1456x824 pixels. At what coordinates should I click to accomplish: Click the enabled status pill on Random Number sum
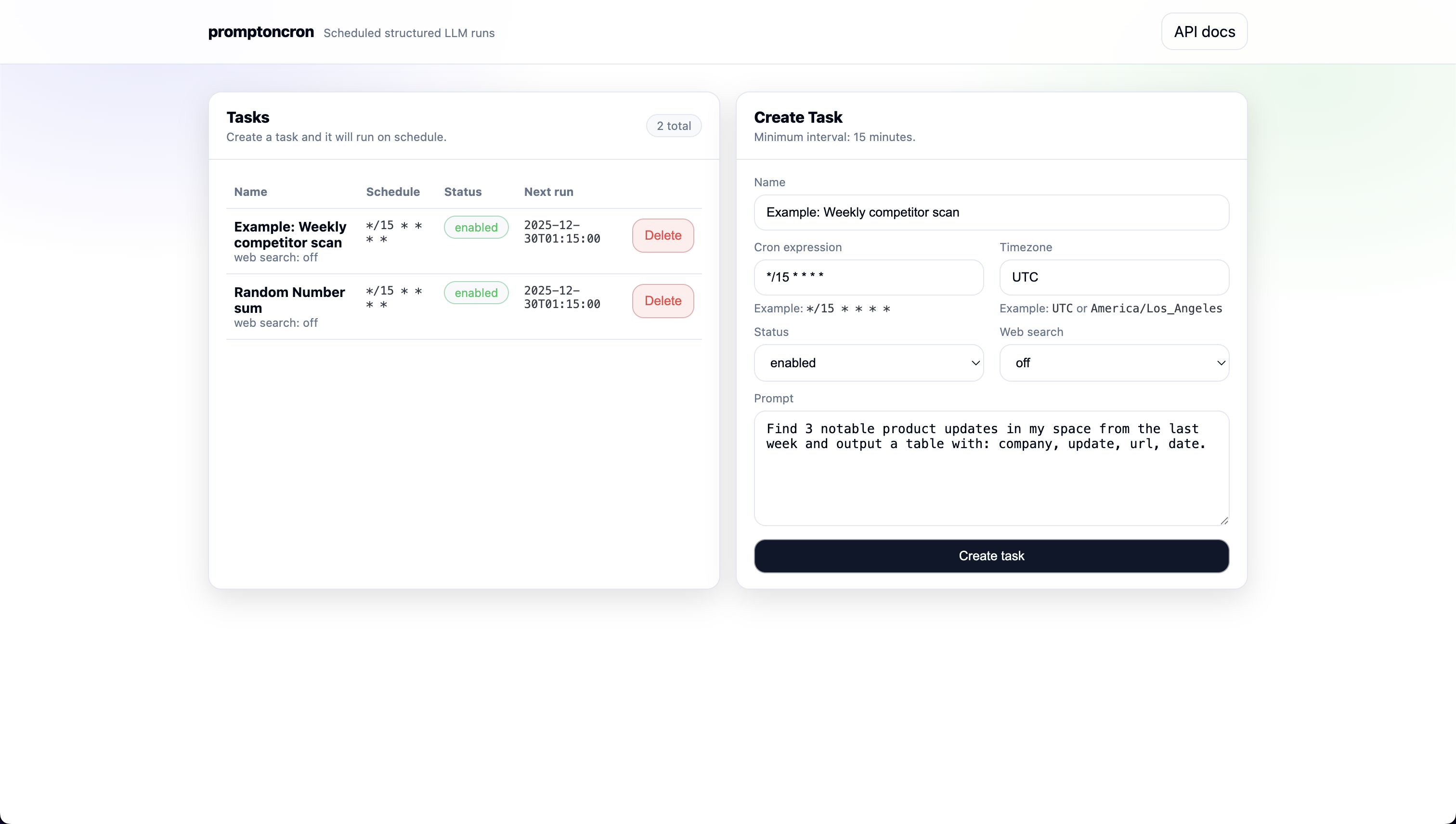pos(476,293)
